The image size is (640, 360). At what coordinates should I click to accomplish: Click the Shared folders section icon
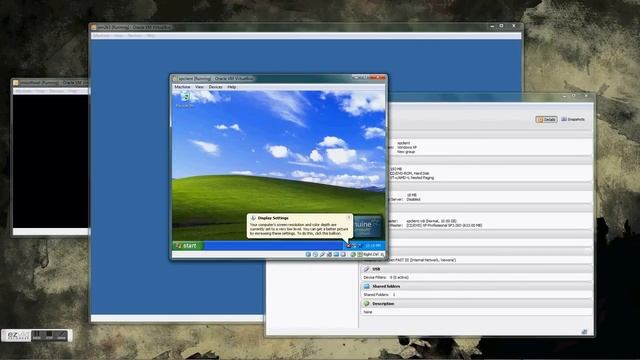[367, 286]
